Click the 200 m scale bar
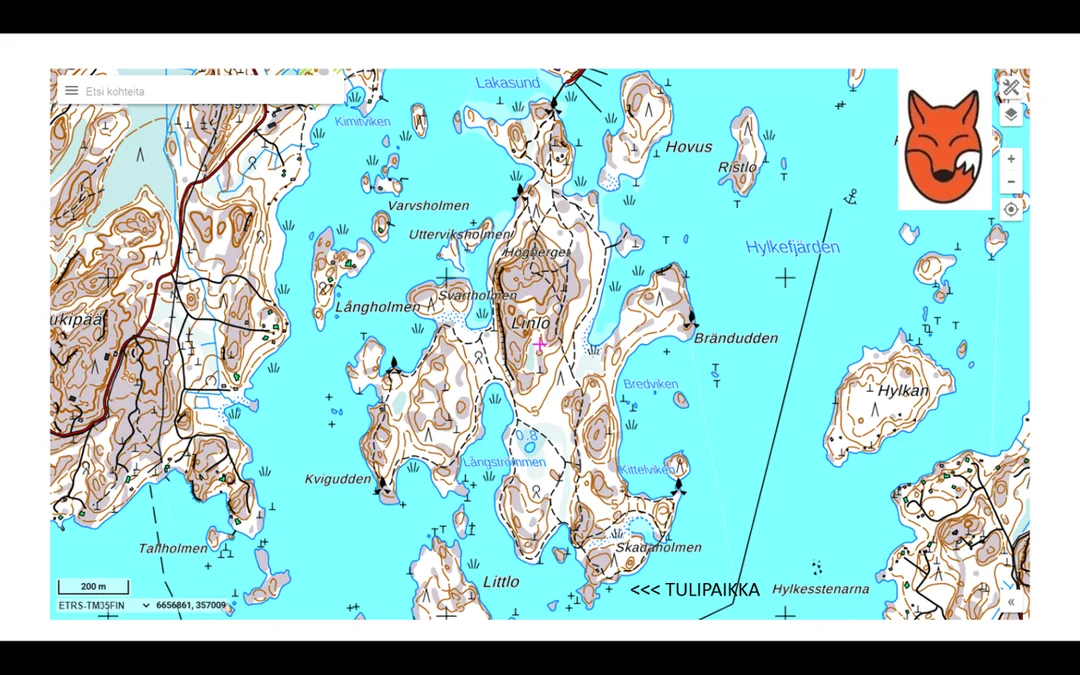The width and height of the screenshot is (1080, 675). (x=92, y=587)
